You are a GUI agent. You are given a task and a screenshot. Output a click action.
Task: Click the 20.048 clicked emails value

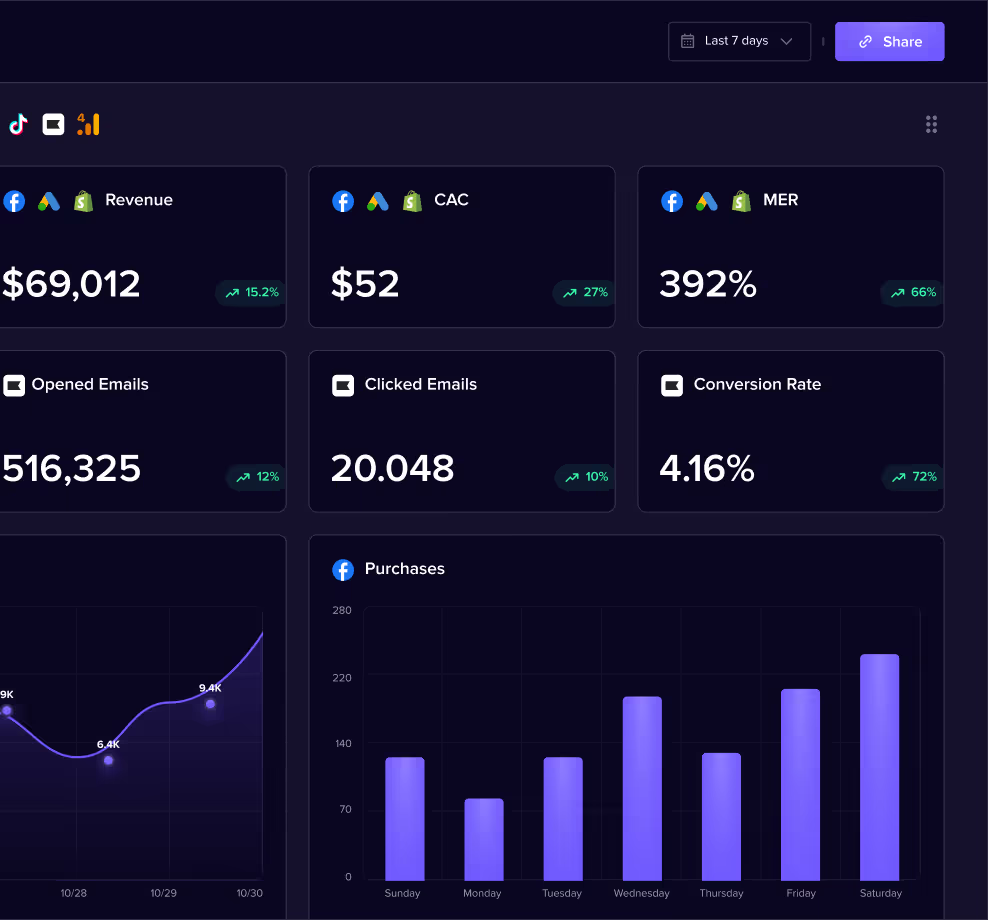coord(392,469)
